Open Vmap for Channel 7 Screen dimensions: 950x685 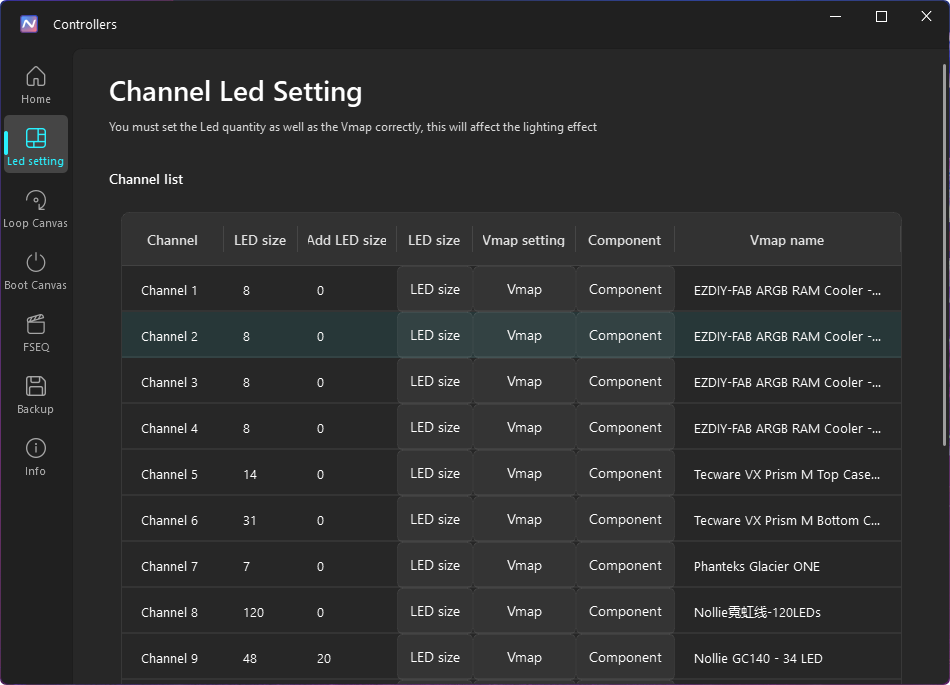(524, 566)
